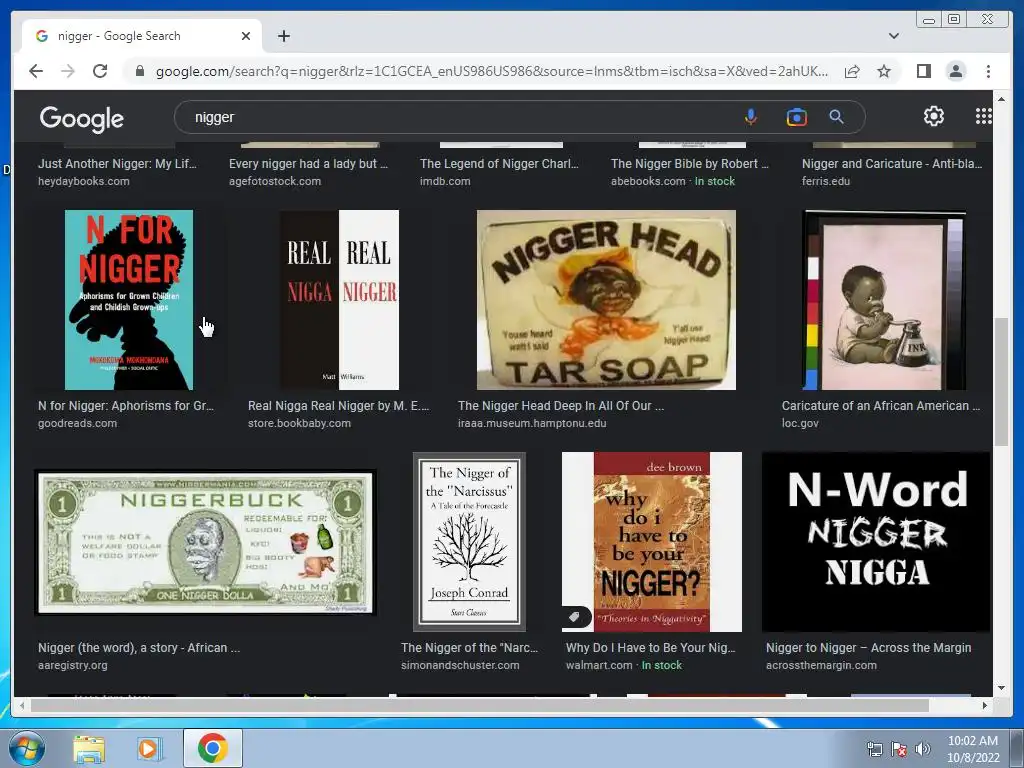Open the ferris.edu result title
This screenshot has height=768, width=1024.
pos(892,164)
